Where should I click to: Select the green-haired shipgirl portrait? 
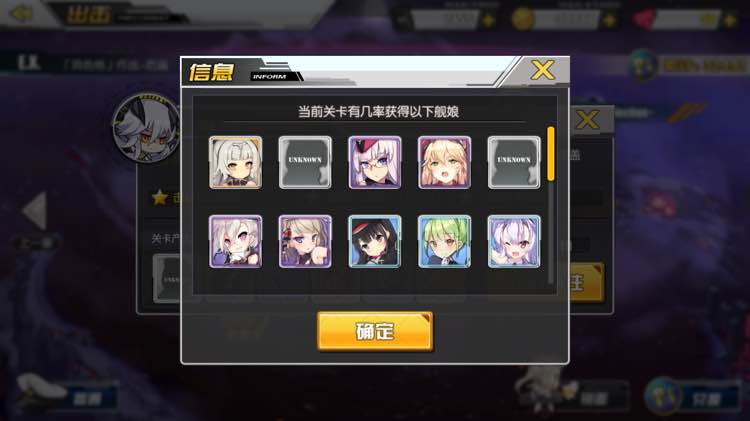444,241
